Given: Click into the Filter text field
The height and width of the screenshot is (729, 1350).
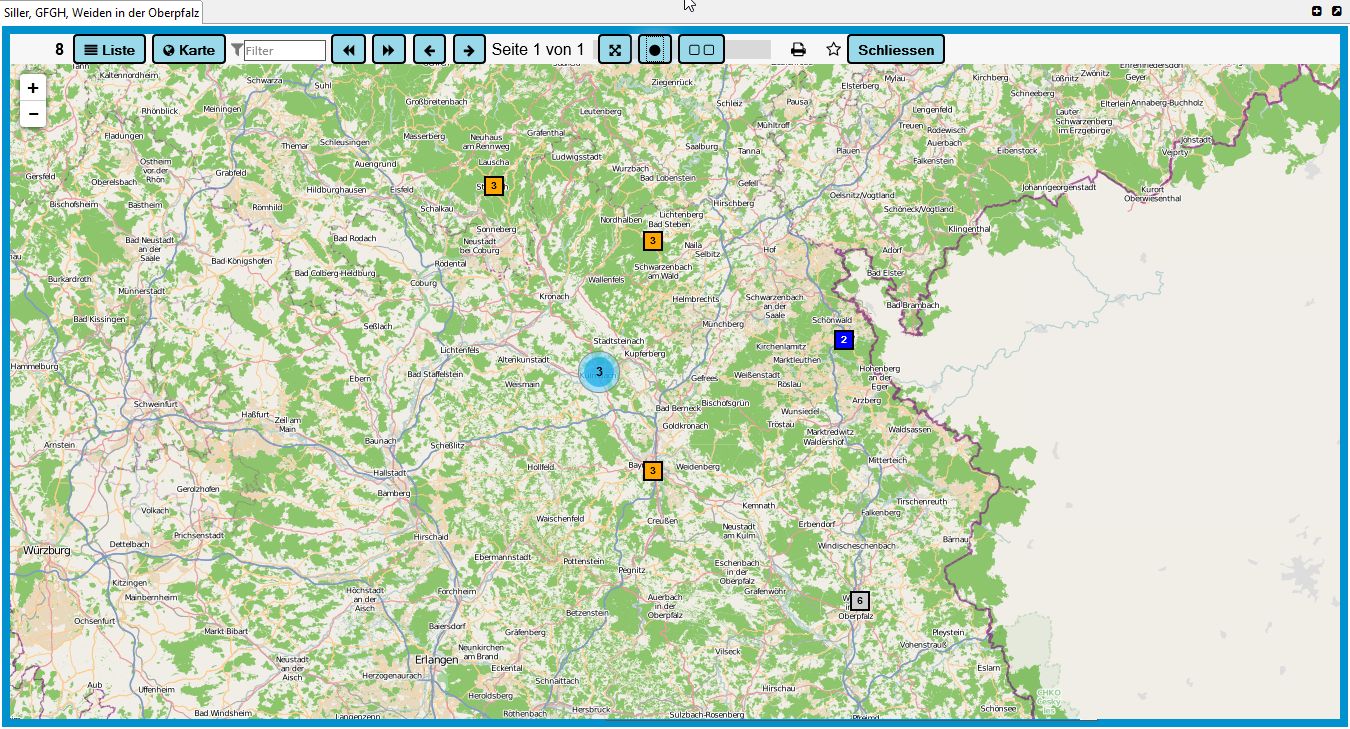Looking at the screenshot, I should pos(285,51).
